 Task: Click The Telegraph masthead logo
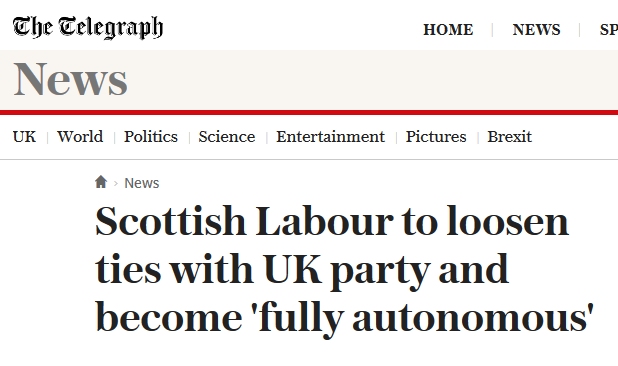pos(87,28)
